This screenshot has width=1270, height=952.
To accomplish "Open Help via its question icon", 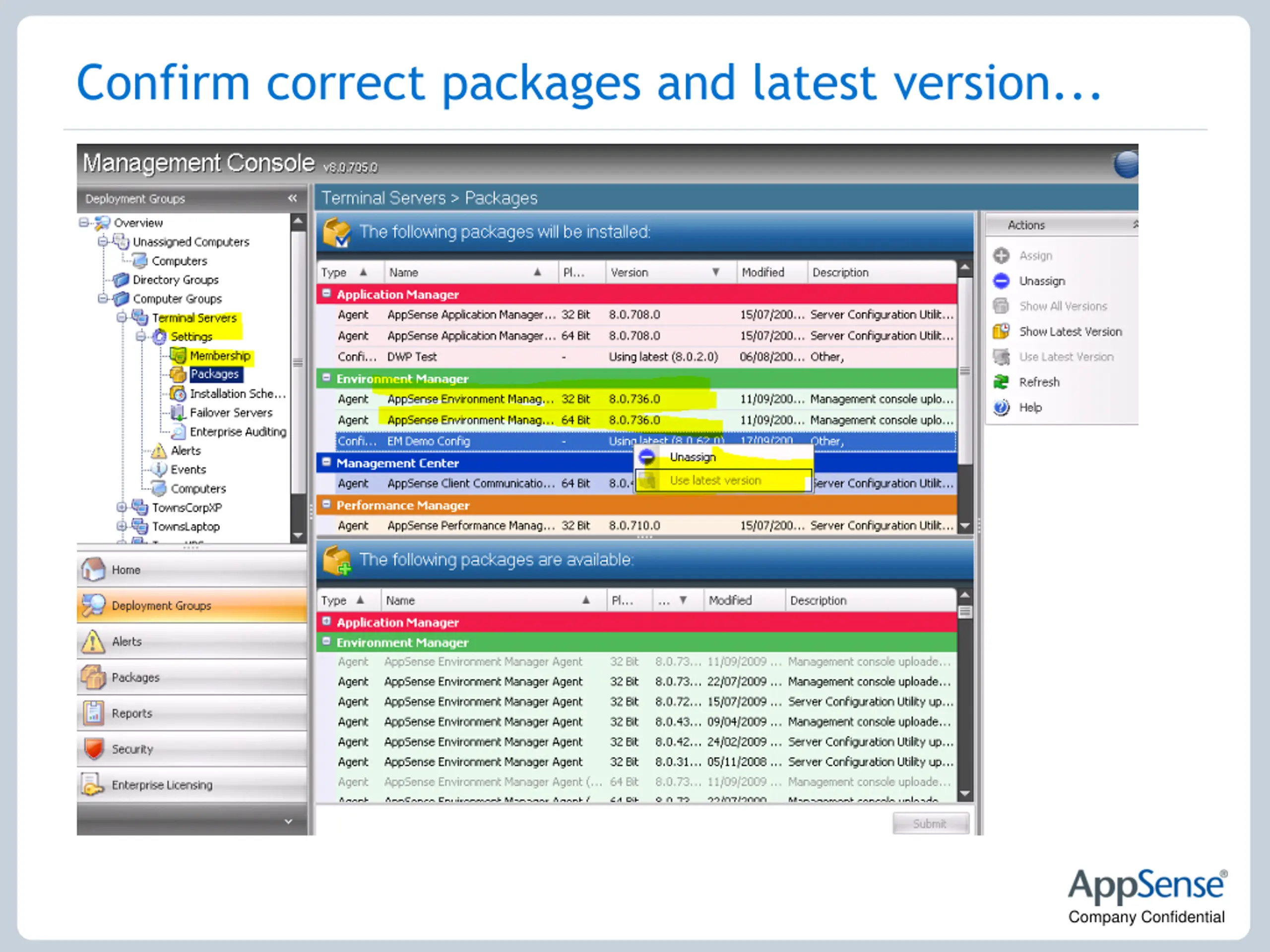I will 1001,407.
